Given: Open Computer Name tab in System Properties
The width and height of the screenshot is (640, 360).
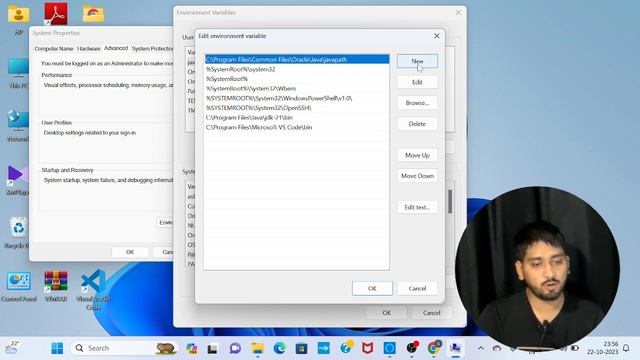Looking at the screenshot, I should click(54, 49).
